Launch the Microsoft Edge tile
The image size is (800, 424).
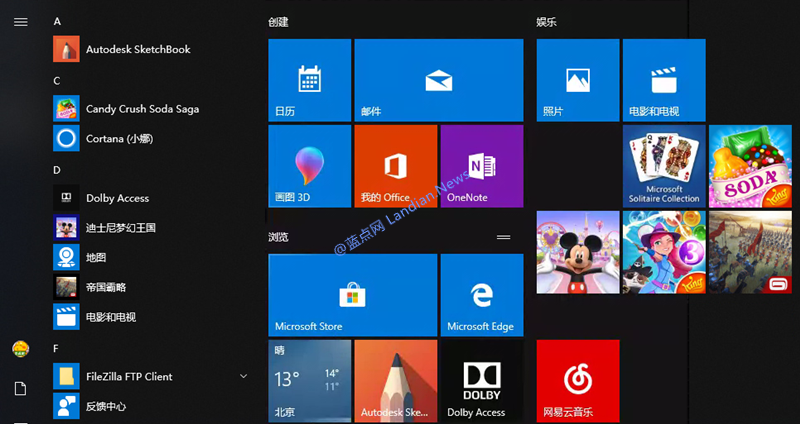pos(482,295)
